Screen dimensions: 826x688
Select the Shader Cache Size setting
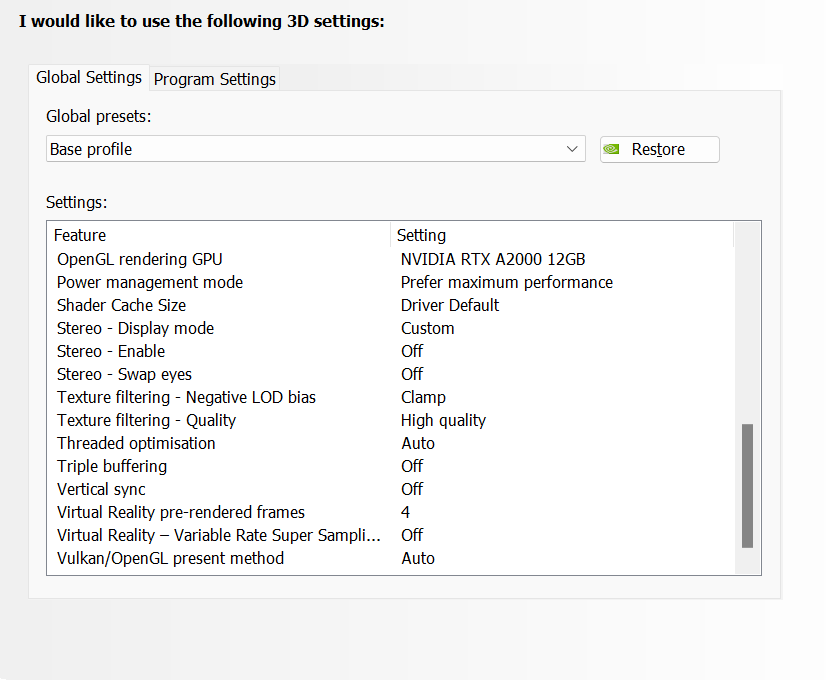pyautogui.click(x=121, y=305)
